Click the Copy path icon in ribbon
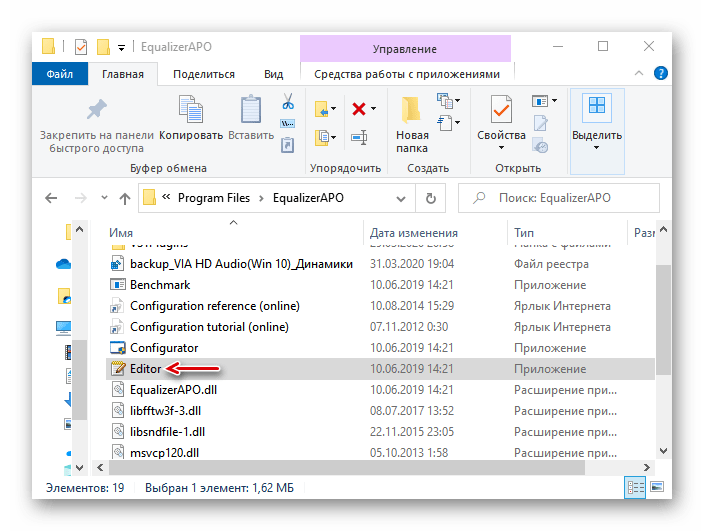Viewport: 704px width, 531px height. (287, 123)
